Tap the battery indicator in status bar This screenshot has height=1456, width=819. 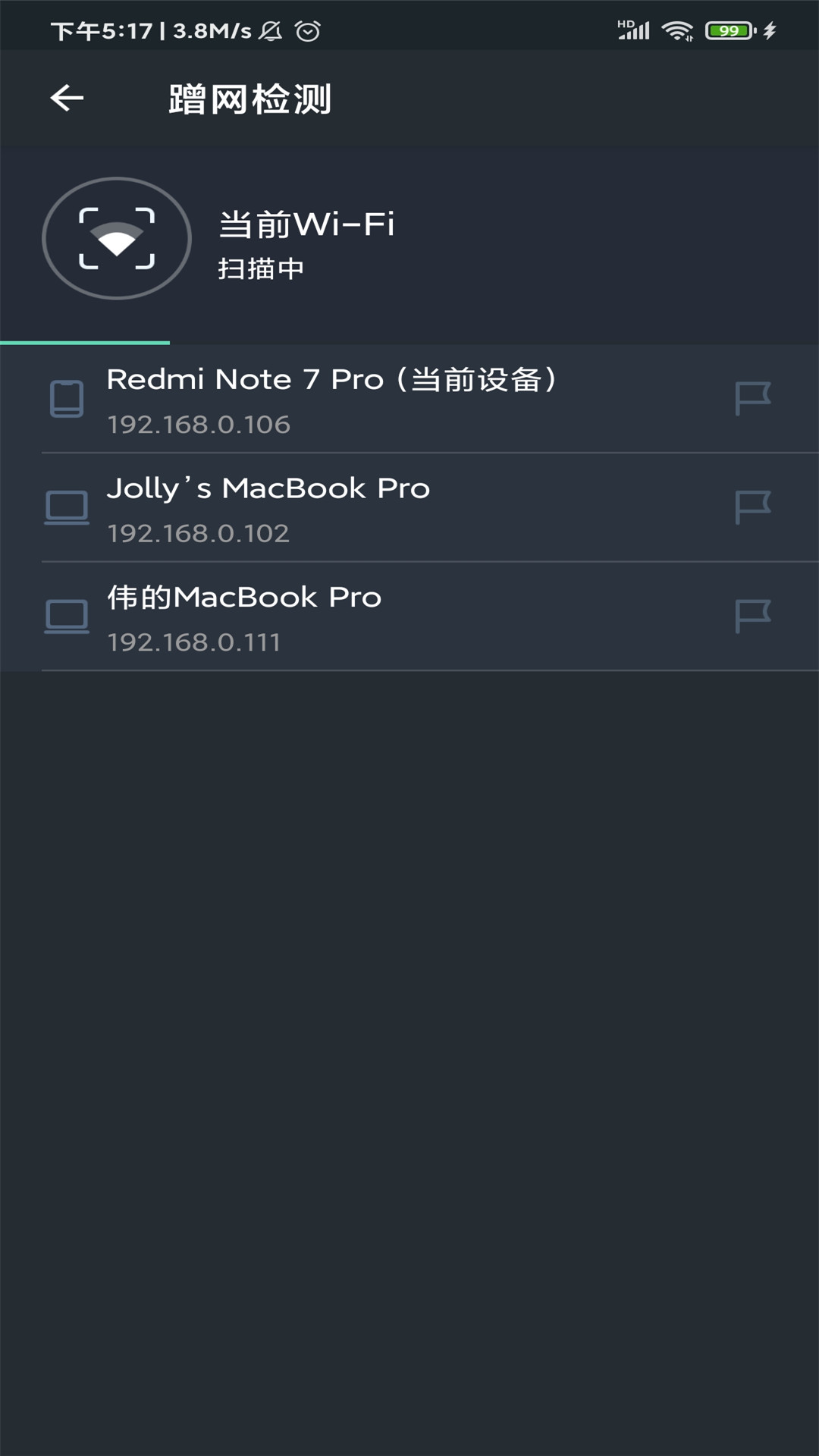pyautogui.click(x=730, y=30)
